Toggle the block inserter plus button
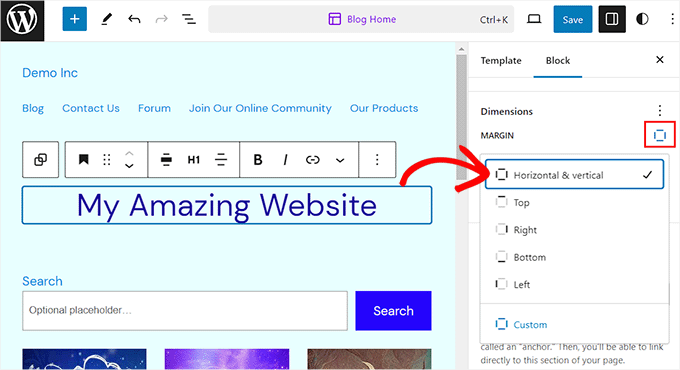The width and height of the screenshot is (680, 370). click(75, 19)
